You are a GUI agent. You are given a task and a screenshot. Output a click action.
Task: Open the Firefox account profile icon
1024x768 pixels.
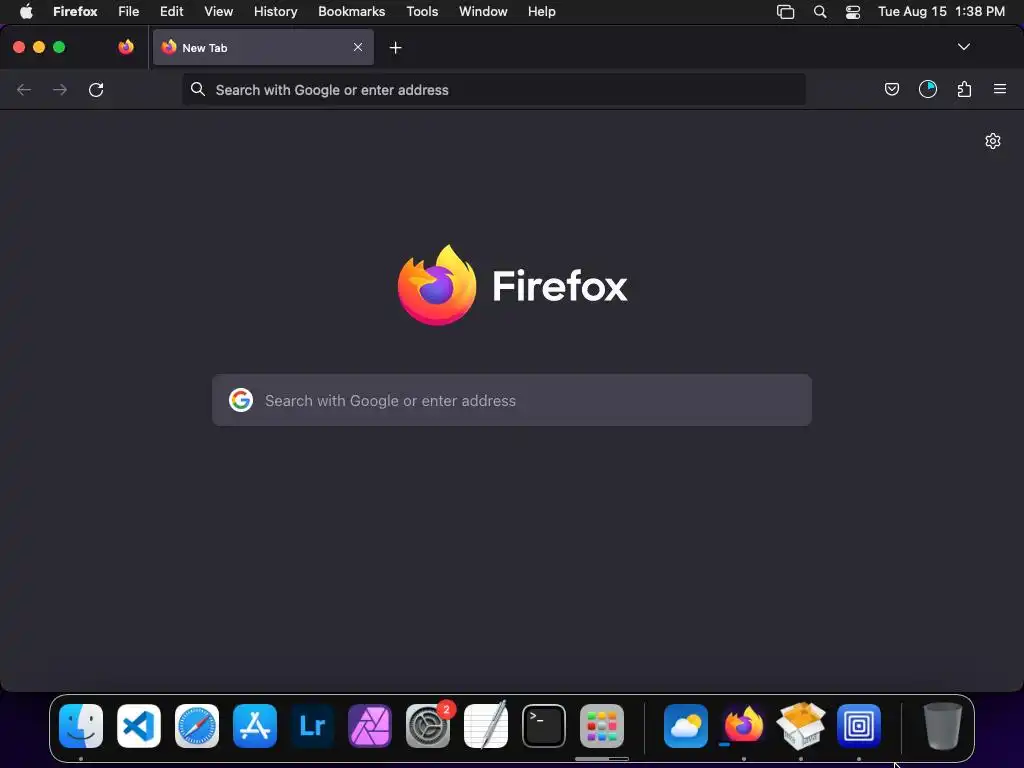click(928, 89)
